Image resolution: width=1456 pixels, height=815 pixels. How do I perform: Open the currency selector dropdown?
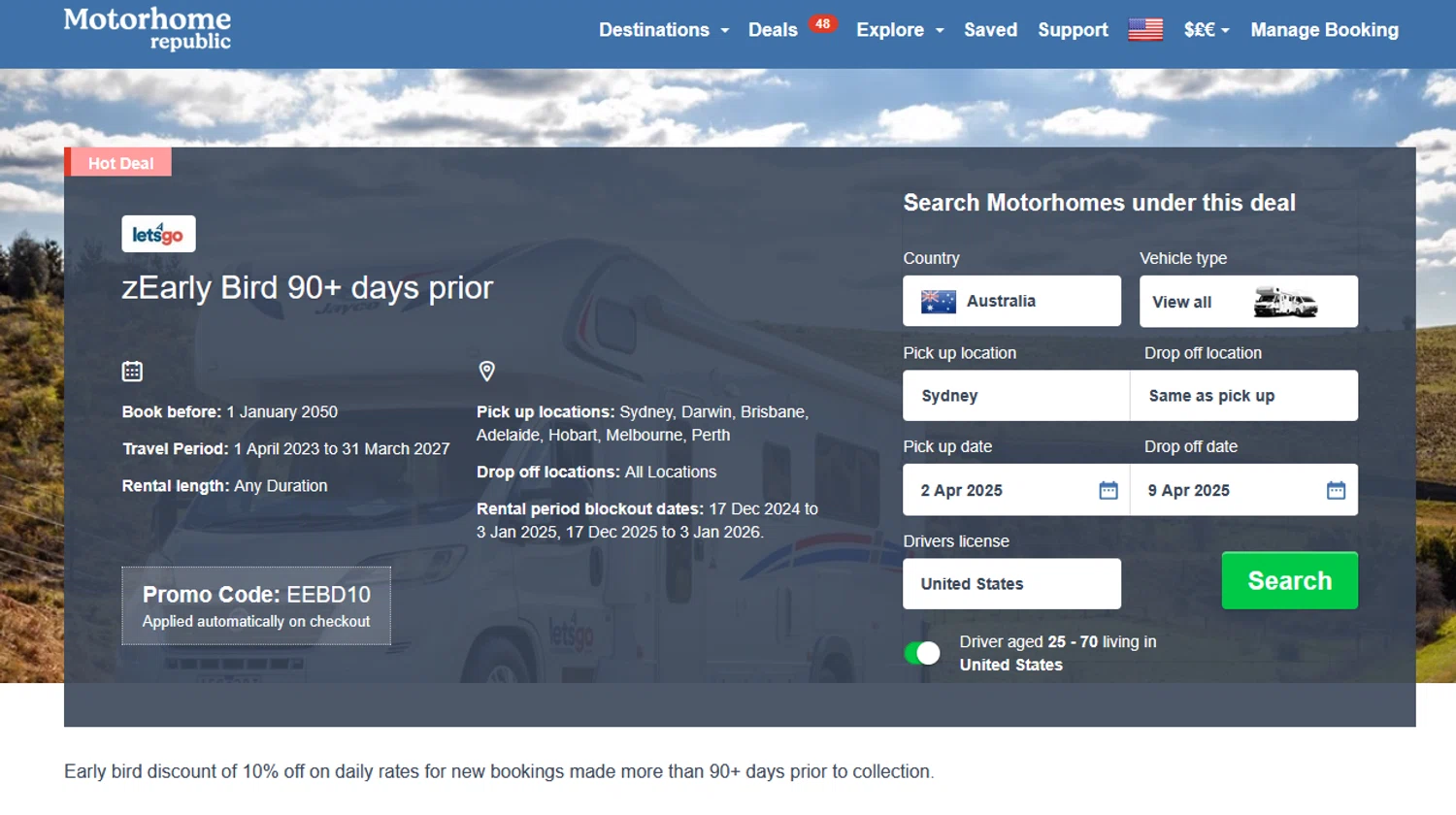[x=1207, y=30]
